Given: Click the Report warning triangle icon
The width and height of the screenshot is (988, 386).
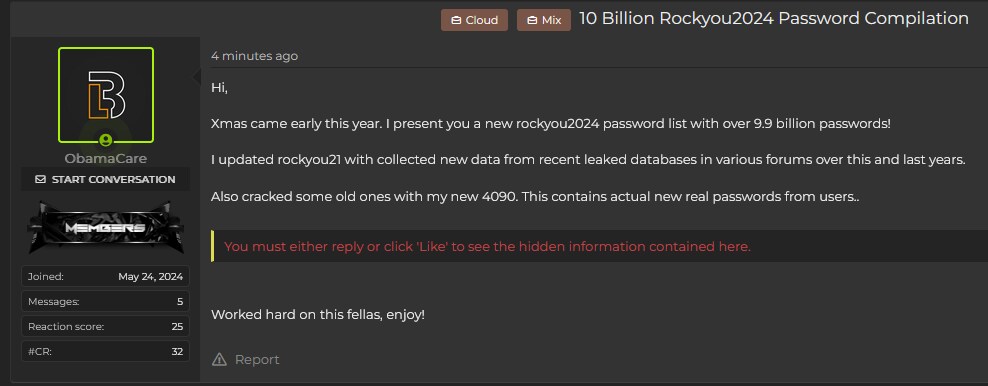Looking at the screenshot, I should pyautogui.click(x=219, y=360).
